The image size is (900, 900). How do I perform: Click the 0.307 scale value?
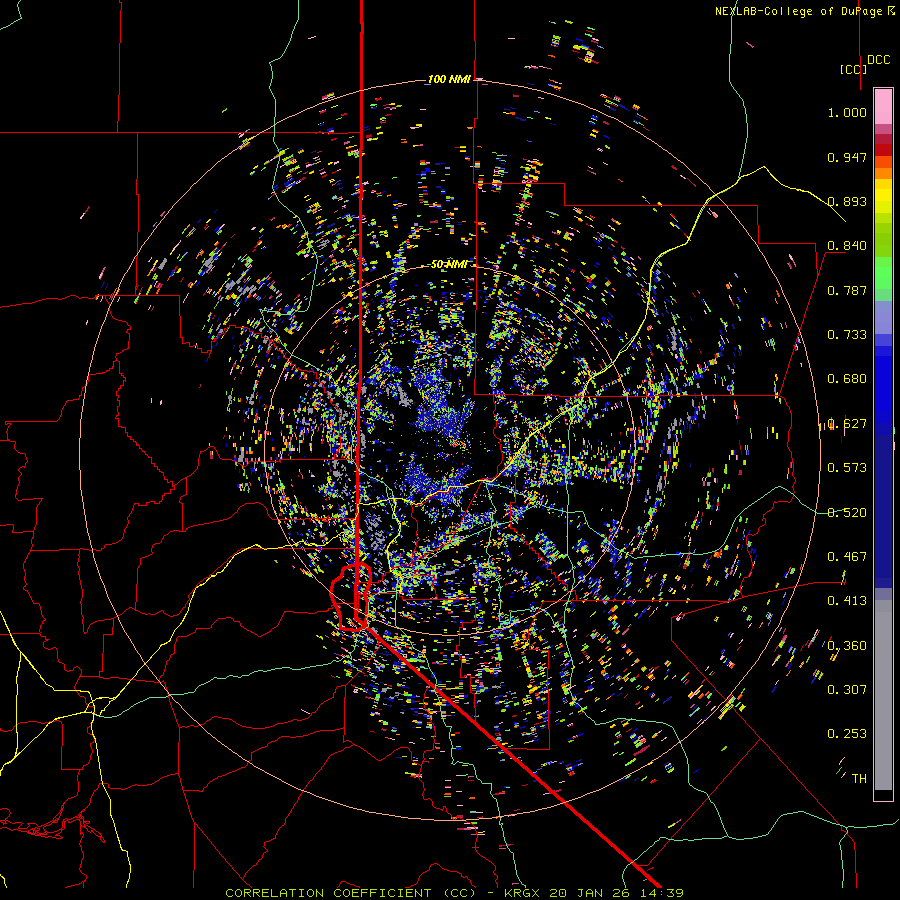(x=847, y=690)
